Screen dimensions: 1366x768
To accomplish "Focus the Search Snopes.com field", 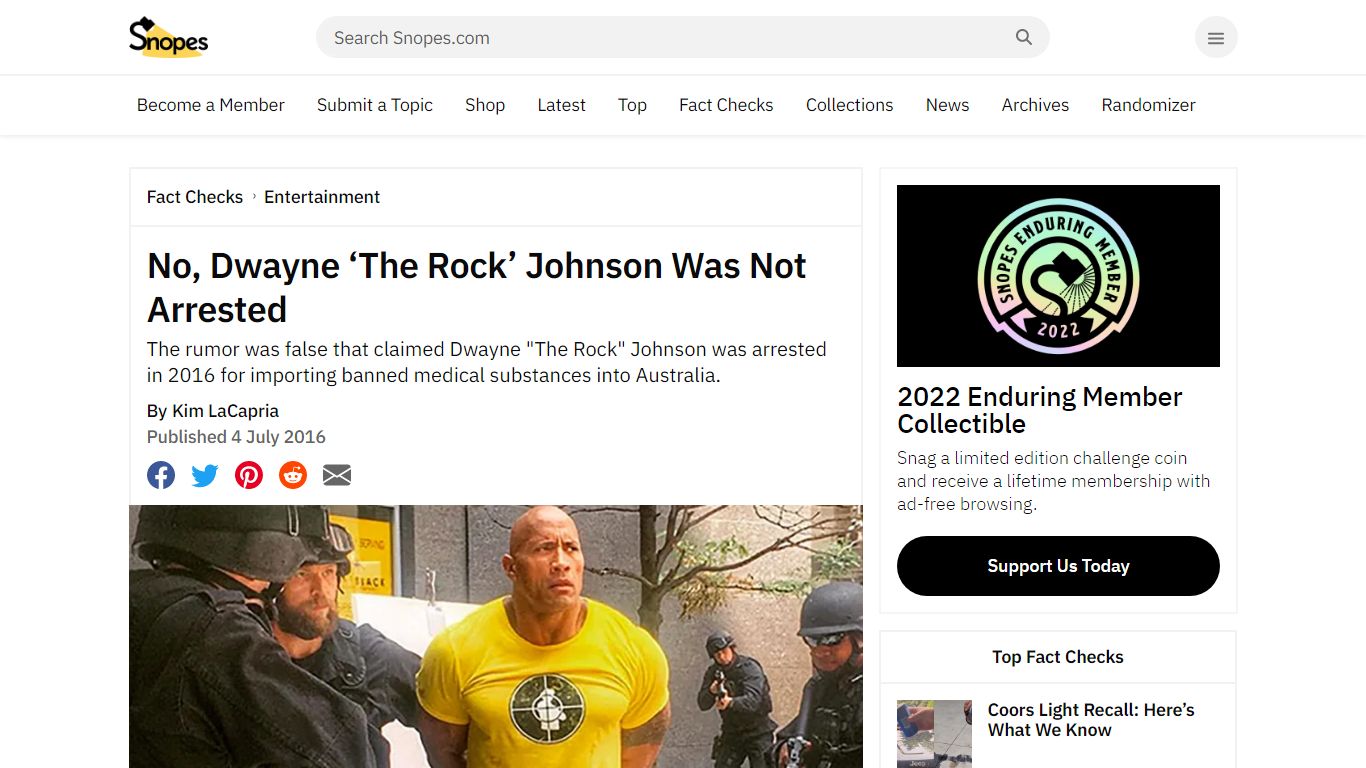I will coord(683,37).
